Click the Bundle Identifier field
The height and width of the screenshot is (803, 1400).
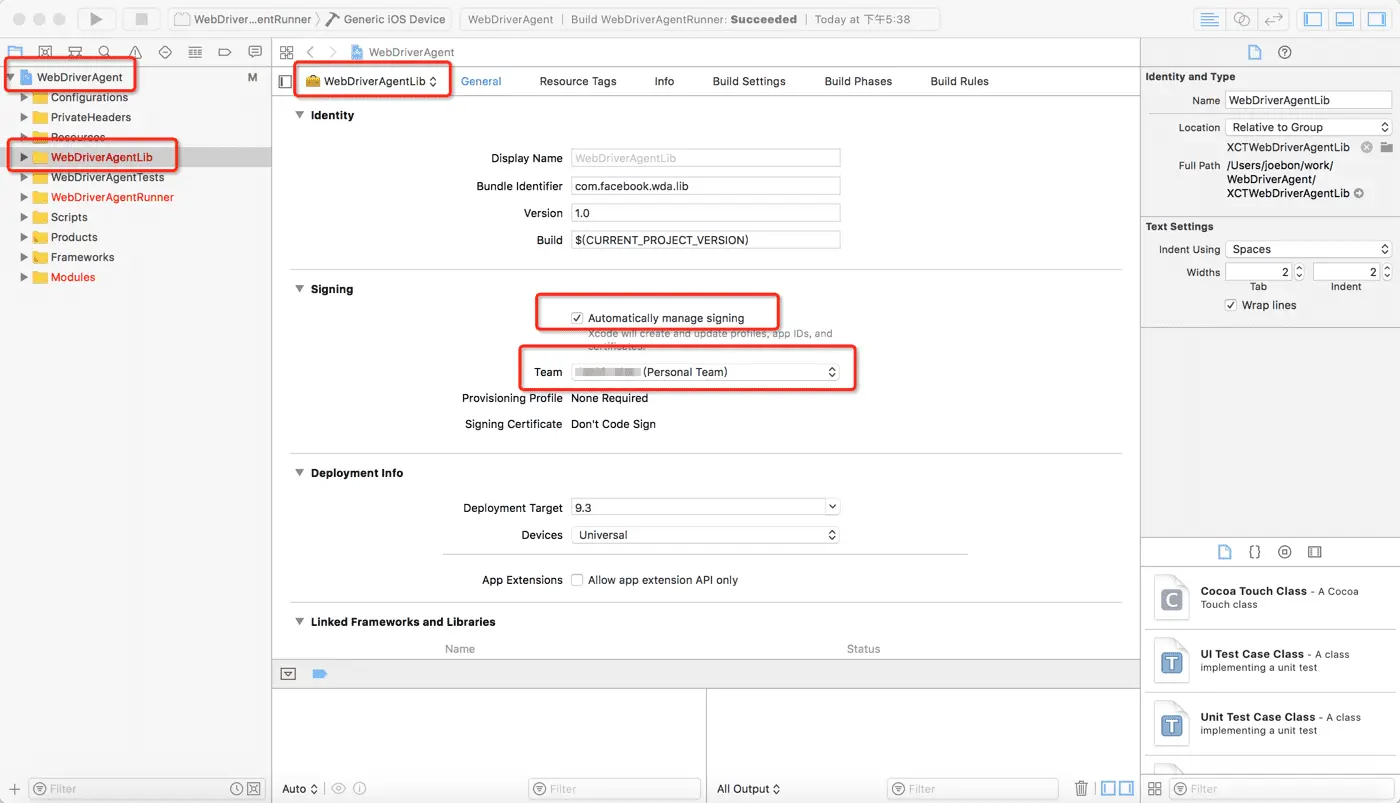click(705, 186)
